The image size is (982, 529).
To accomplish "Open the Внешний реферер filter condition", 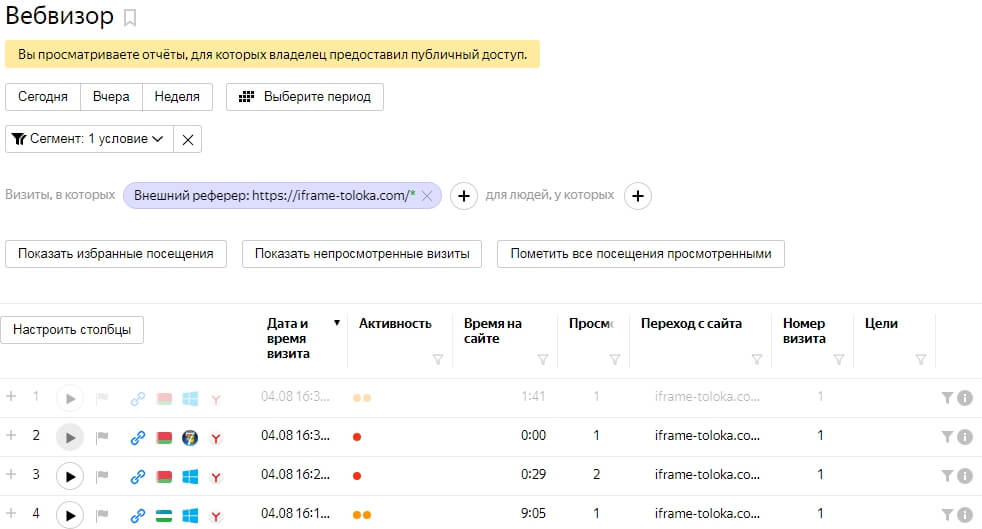I will coord(274,195).
